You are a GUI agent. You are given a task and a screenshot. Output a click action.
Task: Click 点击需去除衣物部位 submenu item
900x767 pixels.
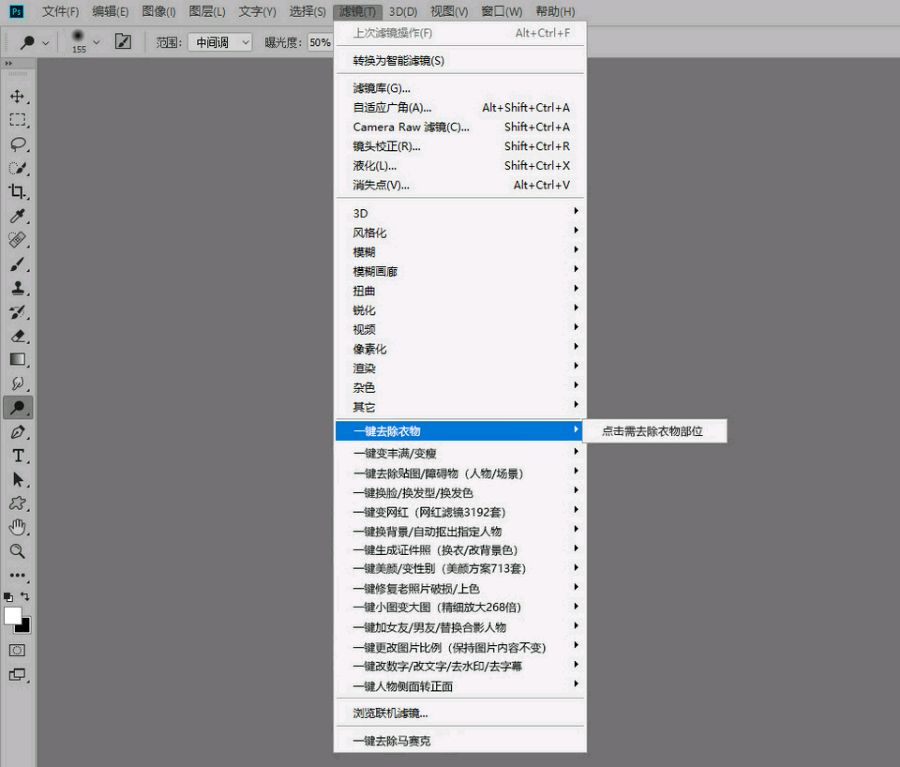tap(654, 431)
